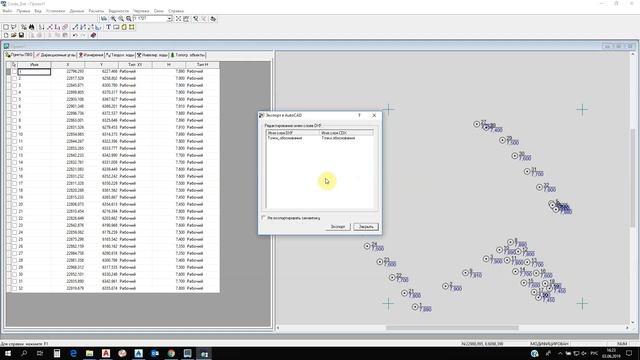Click the fit-all extents icon
This screenshot has height=360, width=640.
[178, 19]
